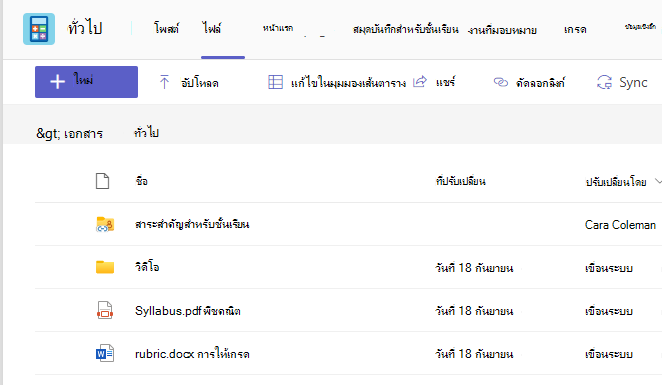Select the ไฟล์ tab
This screenshot has width=662, height=385.
pos(212,28)
